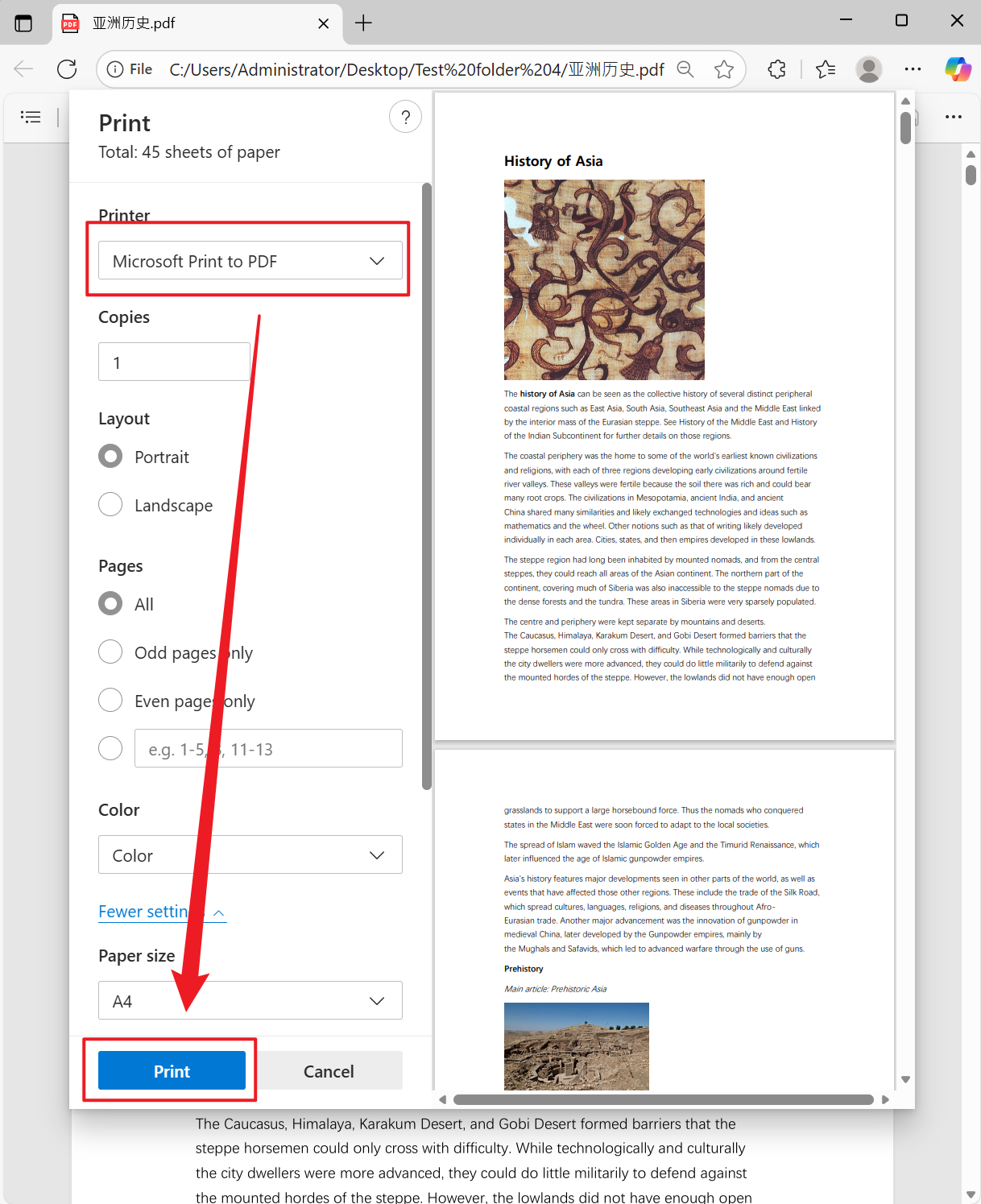Click the Prehistory heading in preview
981x1204 pixels.
point(524,969)
